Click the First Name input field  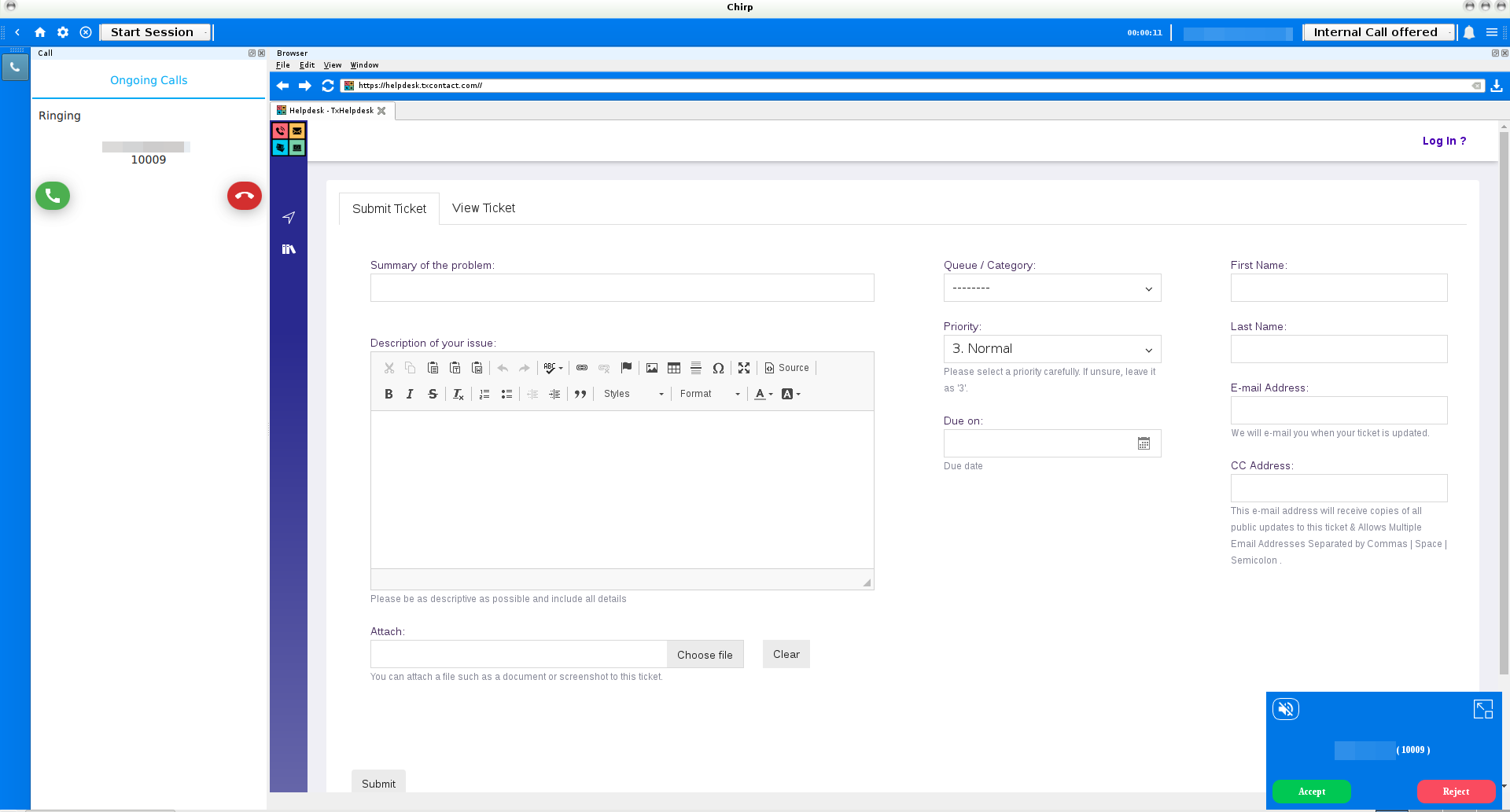[1339, 288]
